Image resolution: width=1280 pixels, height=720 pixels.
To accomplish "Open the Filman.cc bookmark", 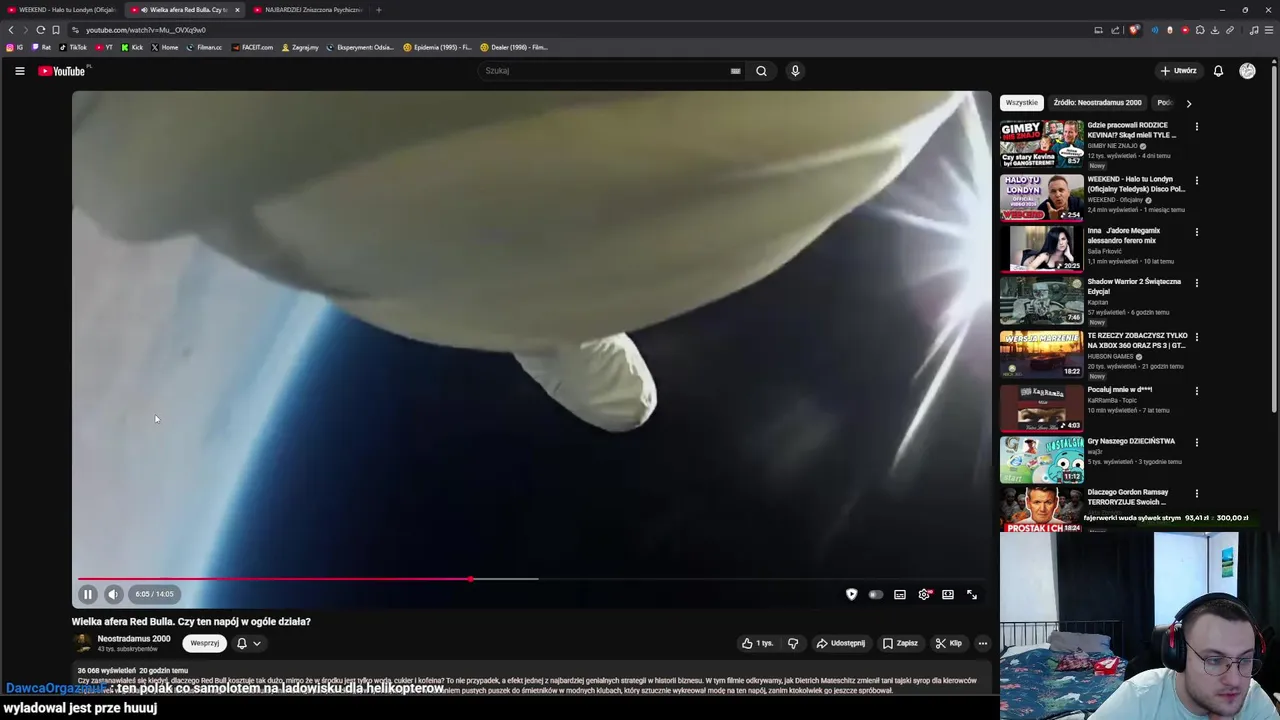I will coord(205,47).
